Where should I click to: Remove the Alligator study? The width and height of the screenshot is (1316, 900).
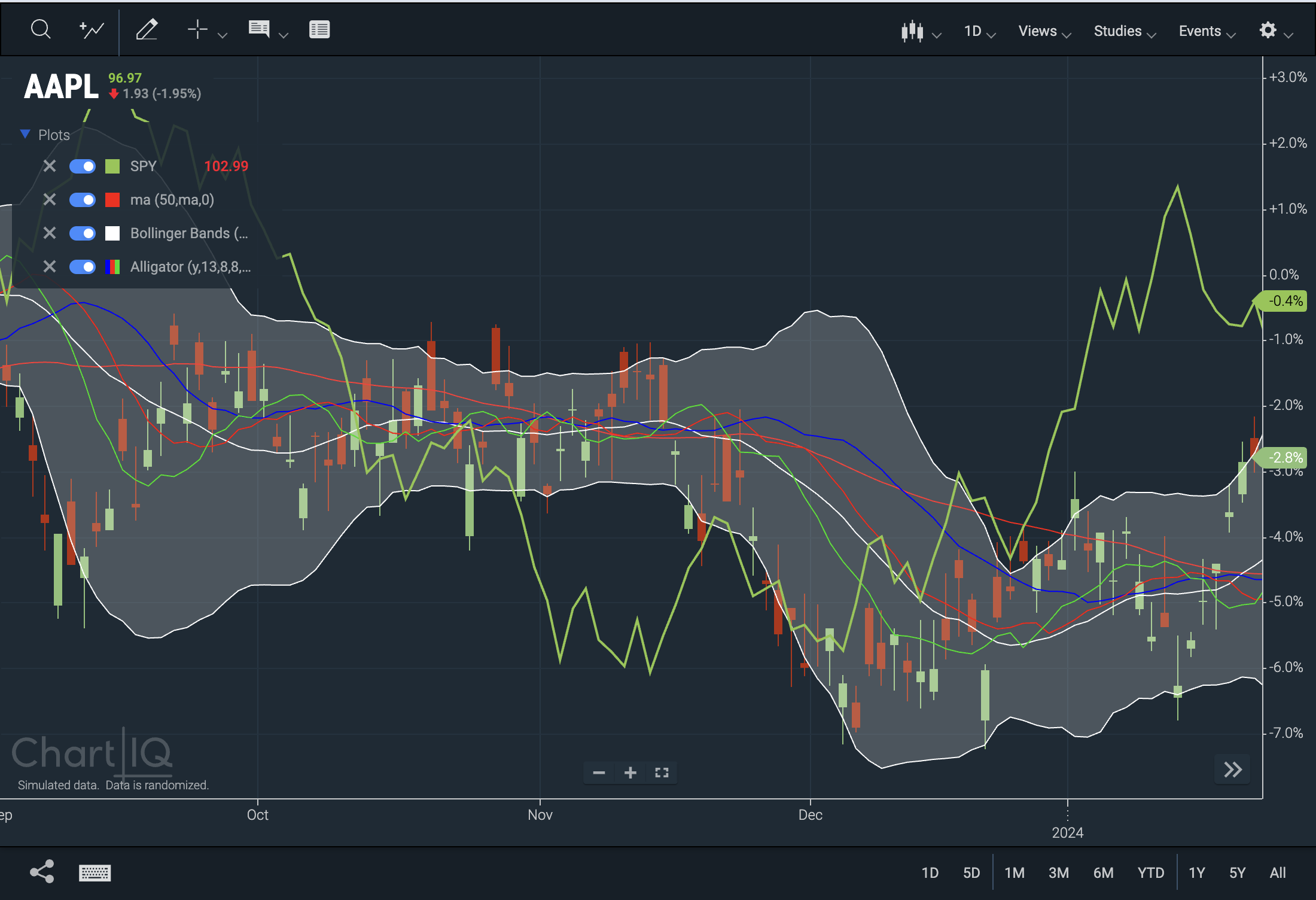[50, 266]
